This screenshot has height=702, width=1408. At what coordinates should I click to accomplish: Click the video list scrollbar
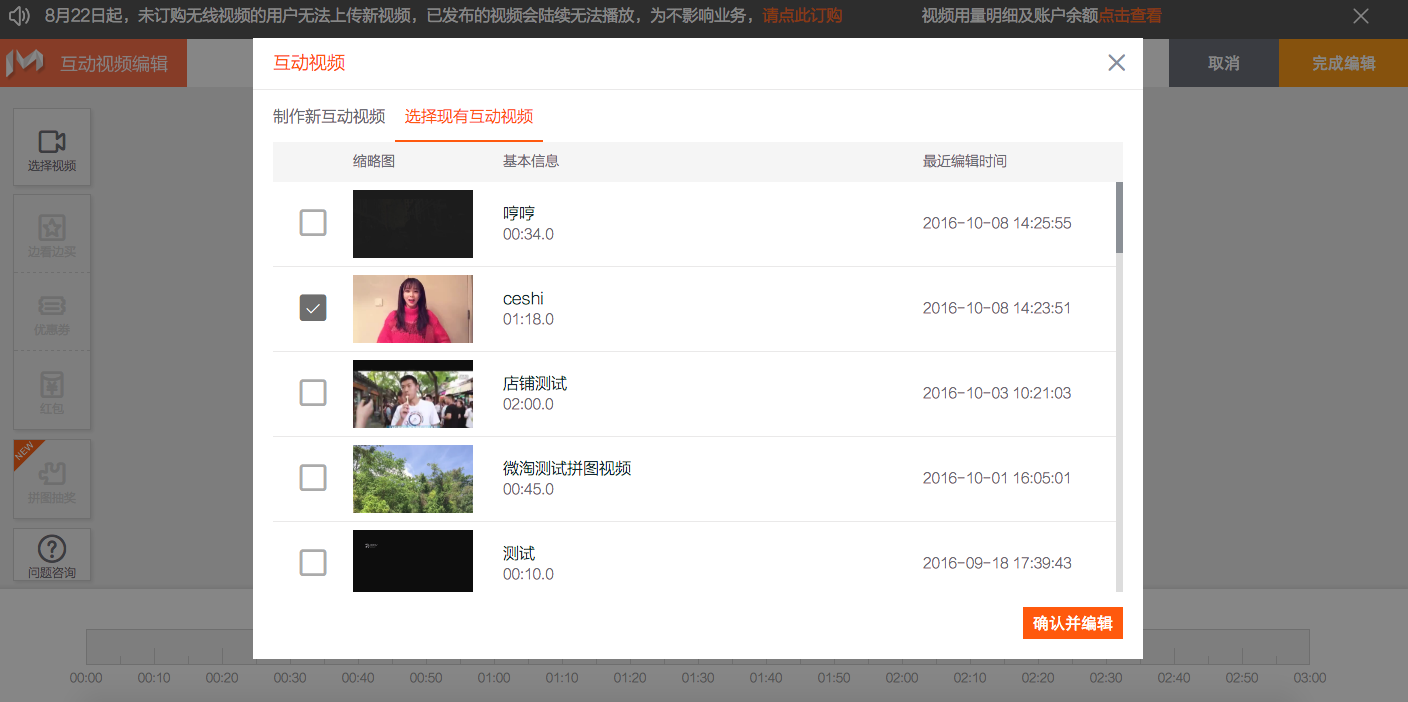[x=1119, y=217]
